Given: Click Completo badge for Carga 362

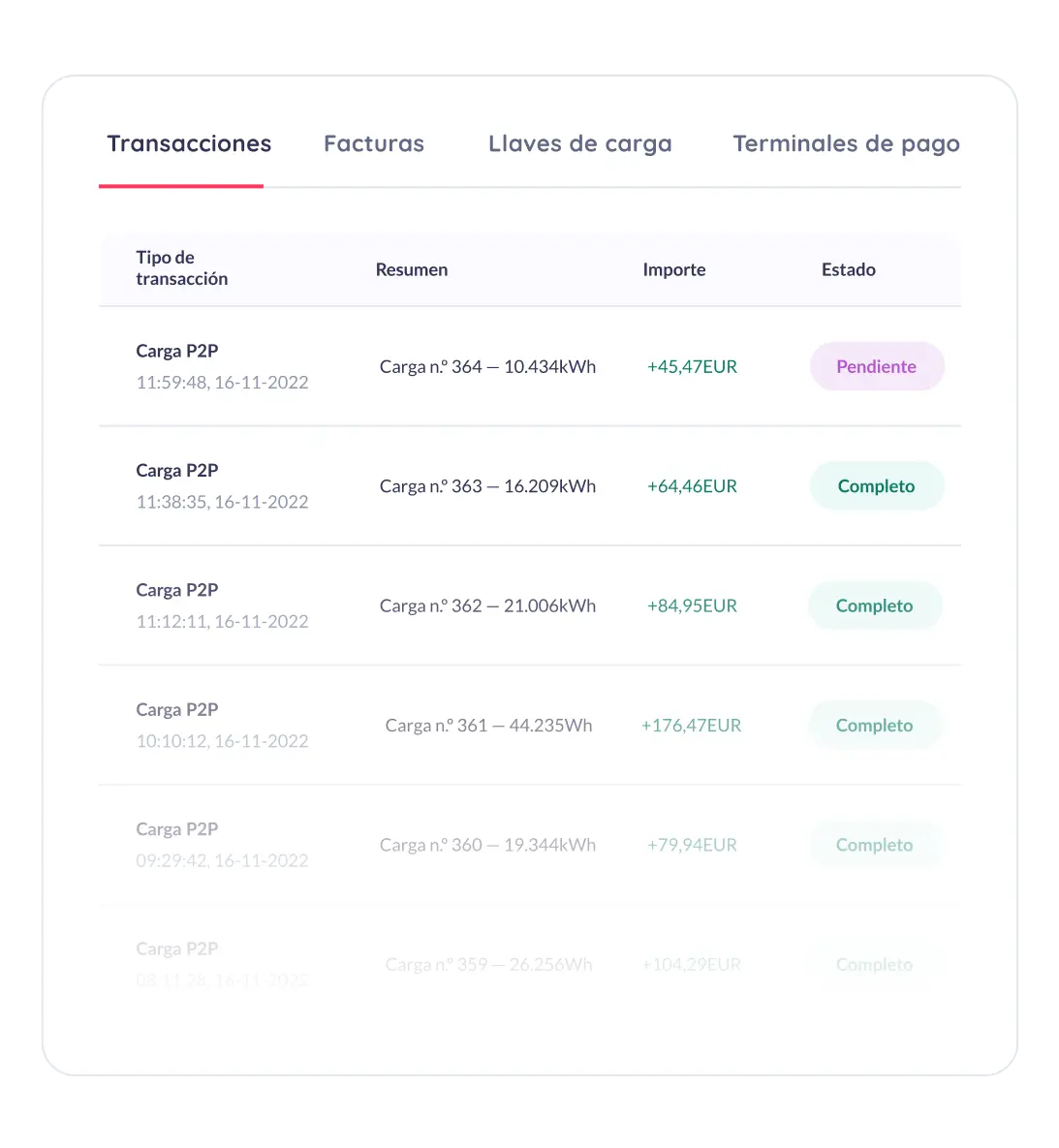Looking at the screenshot, I should point(875,605).
